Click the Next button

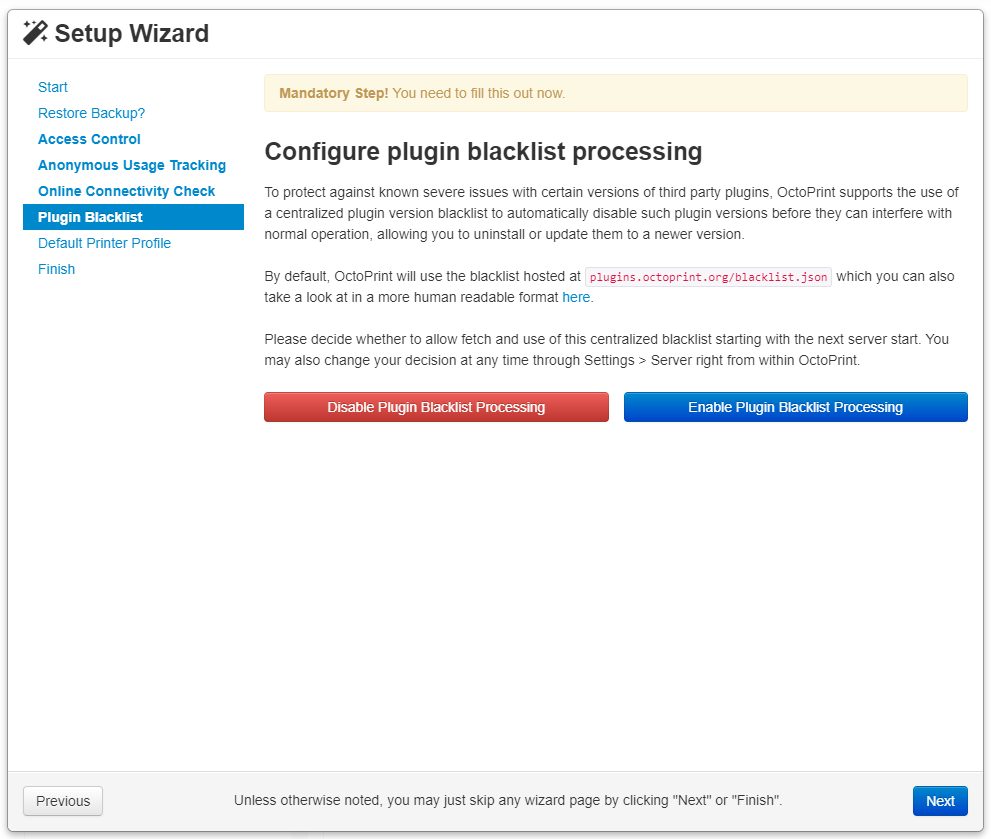coord(940,801)
